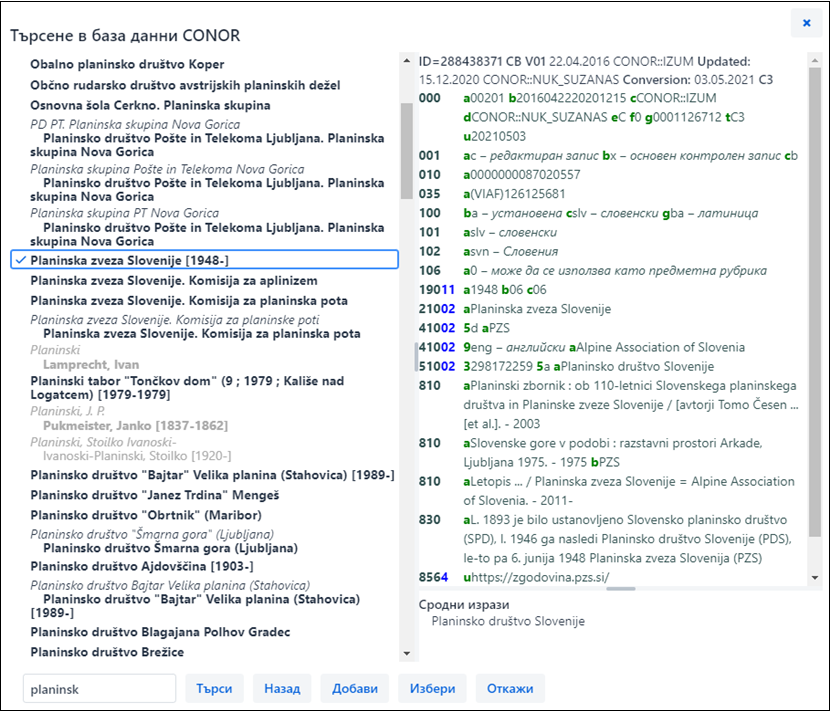Select variant Planinska zveza Slovenije. Komisija za planinske poti
Screen dimensions: 830x712
point(175,320)
